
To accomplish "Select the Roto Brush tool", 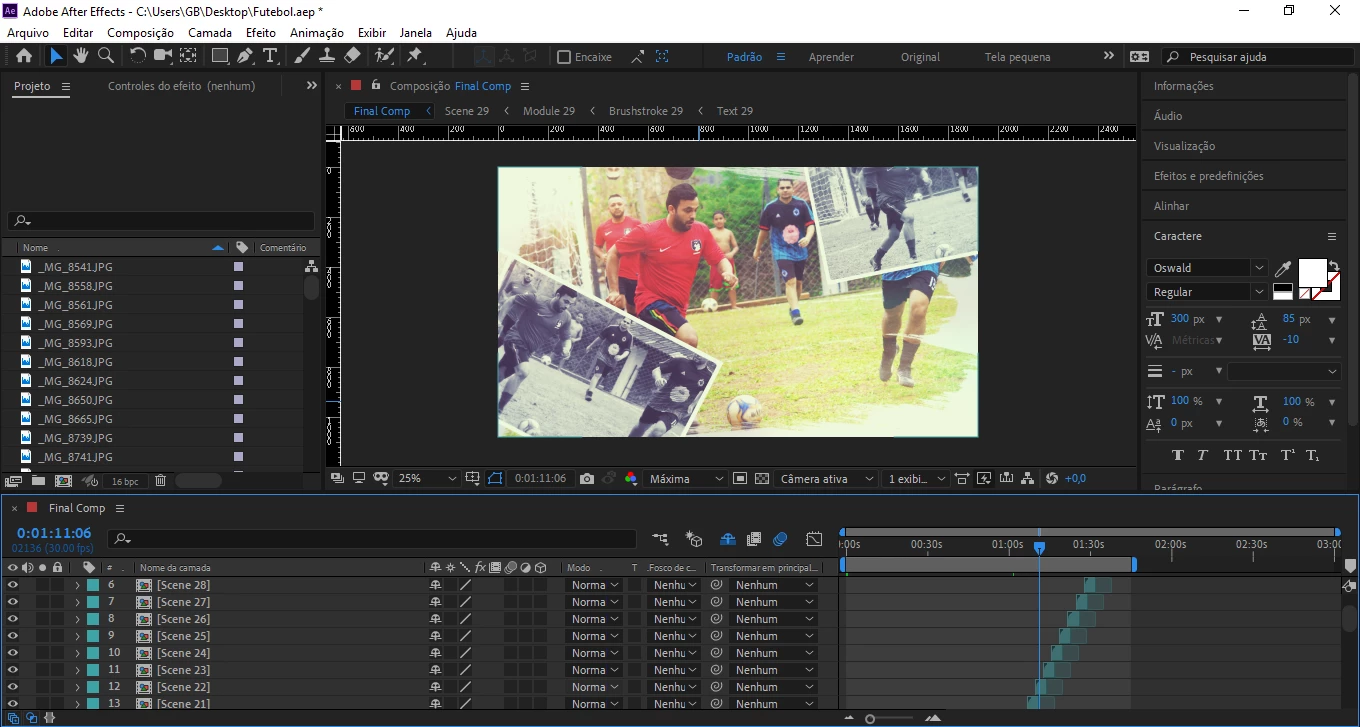I will tap(384, 56).
